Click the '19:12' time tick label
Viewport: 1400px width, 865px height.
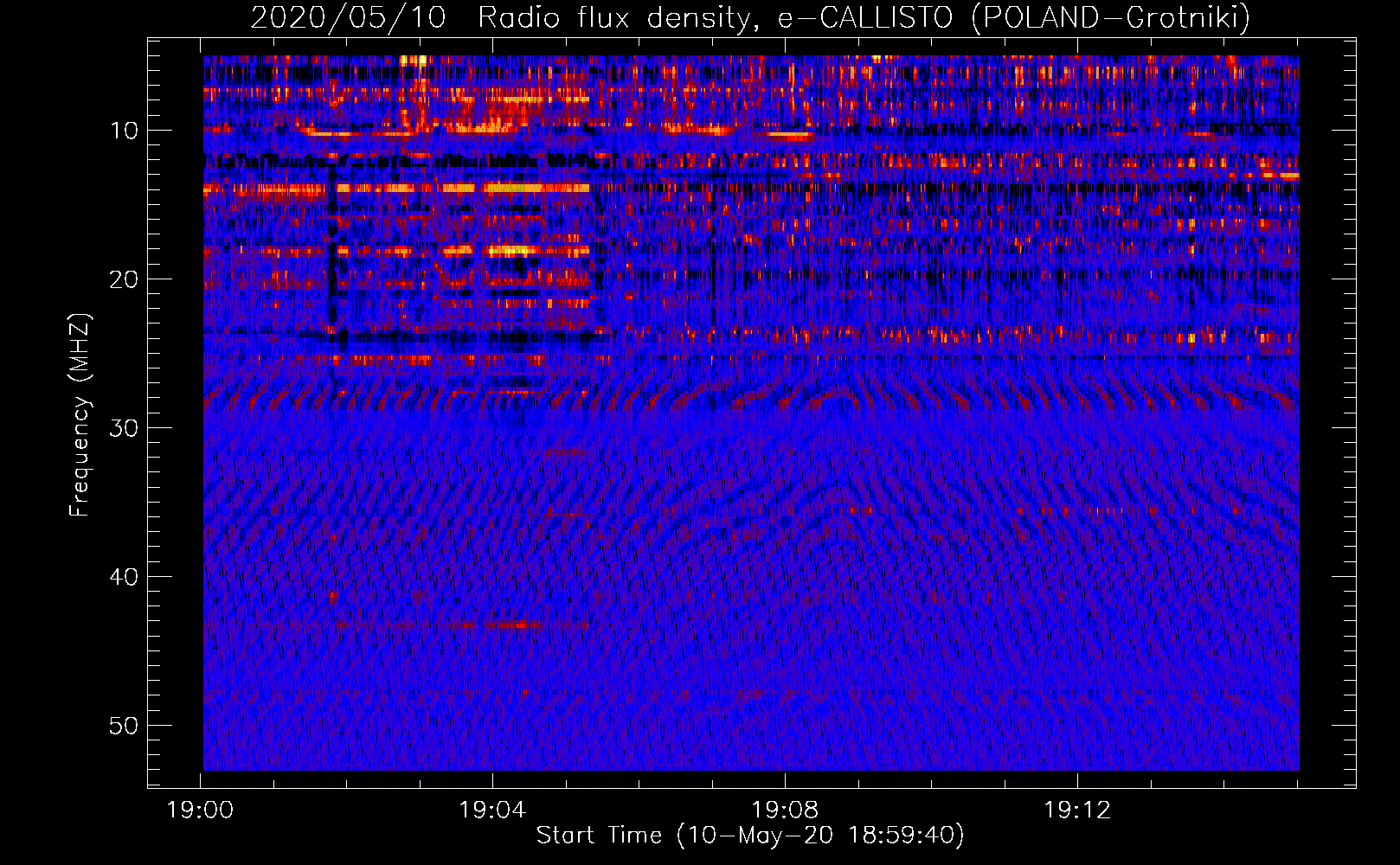click(1077, 811)
